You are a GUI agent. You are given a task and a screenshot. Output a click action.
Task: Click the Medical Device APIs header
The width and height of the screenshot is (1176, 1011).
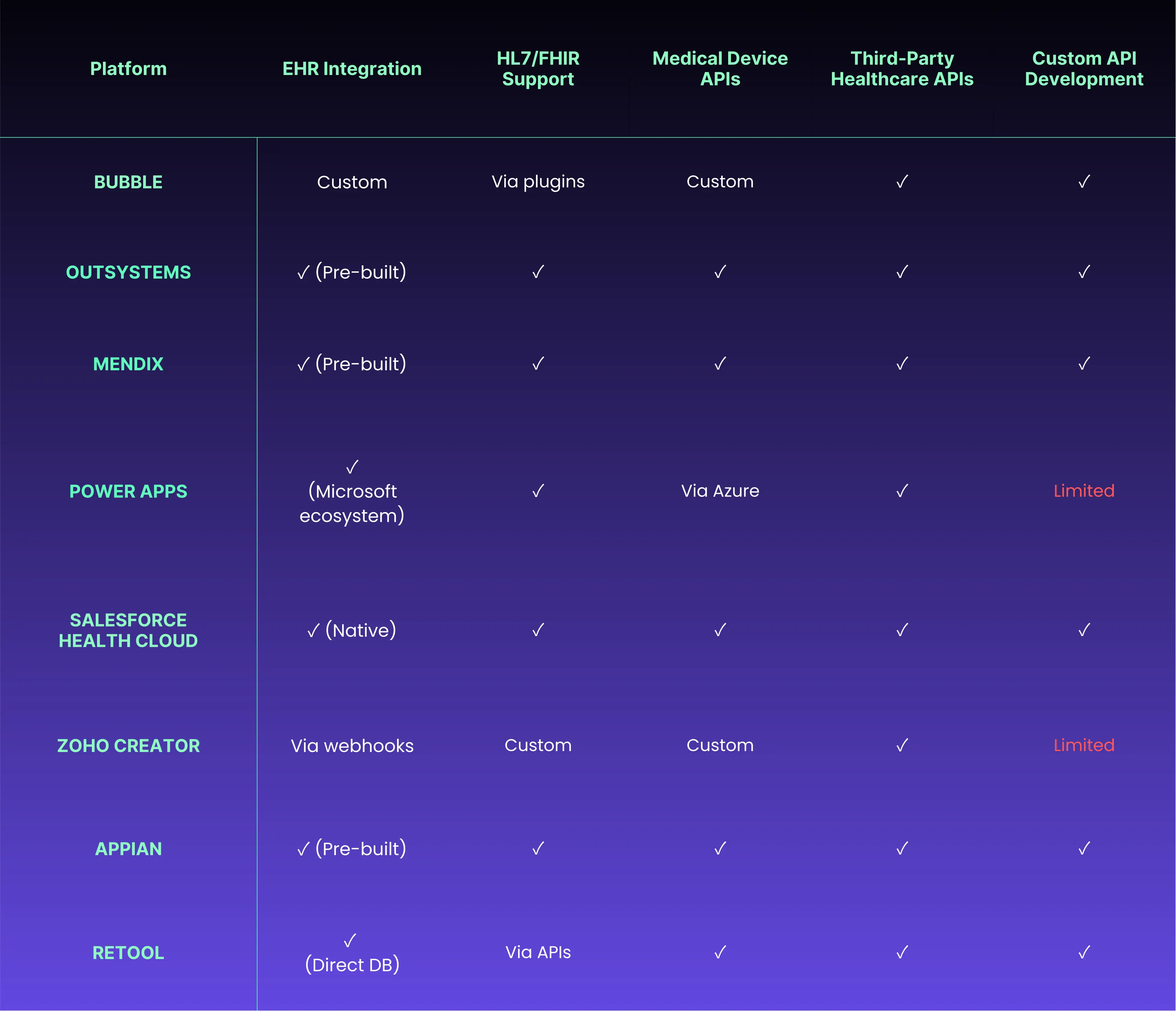point(720,69)
